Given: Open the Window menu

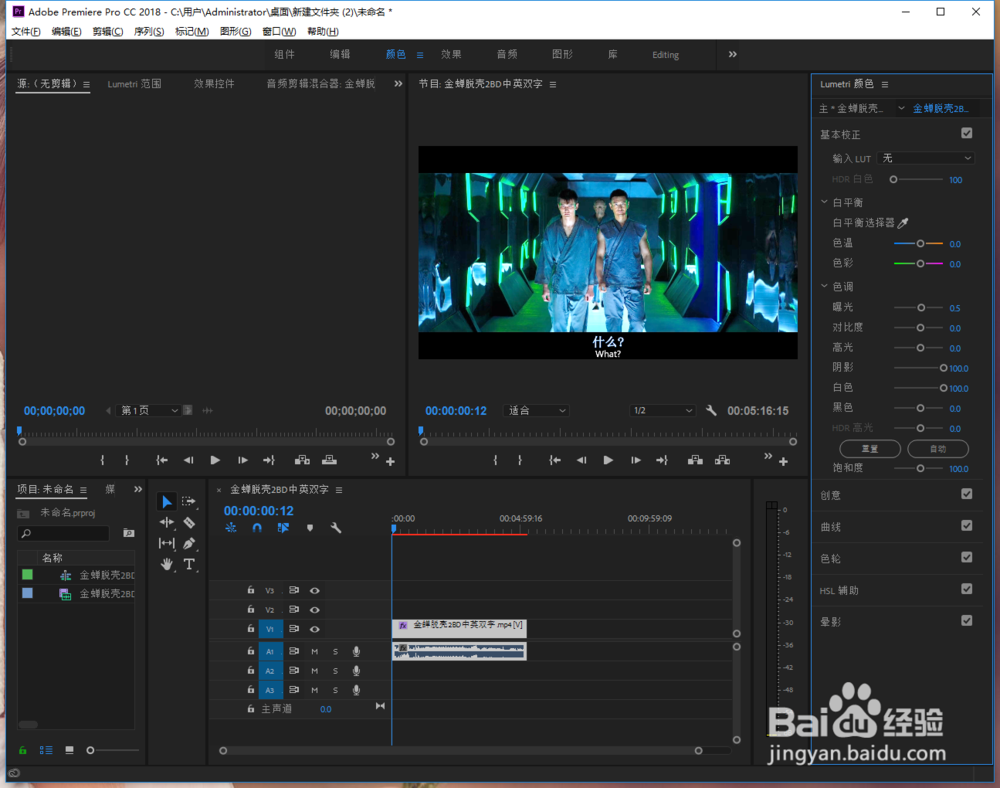Looking at the screenshot, I should pyautogui.click(x=279, y=31).
